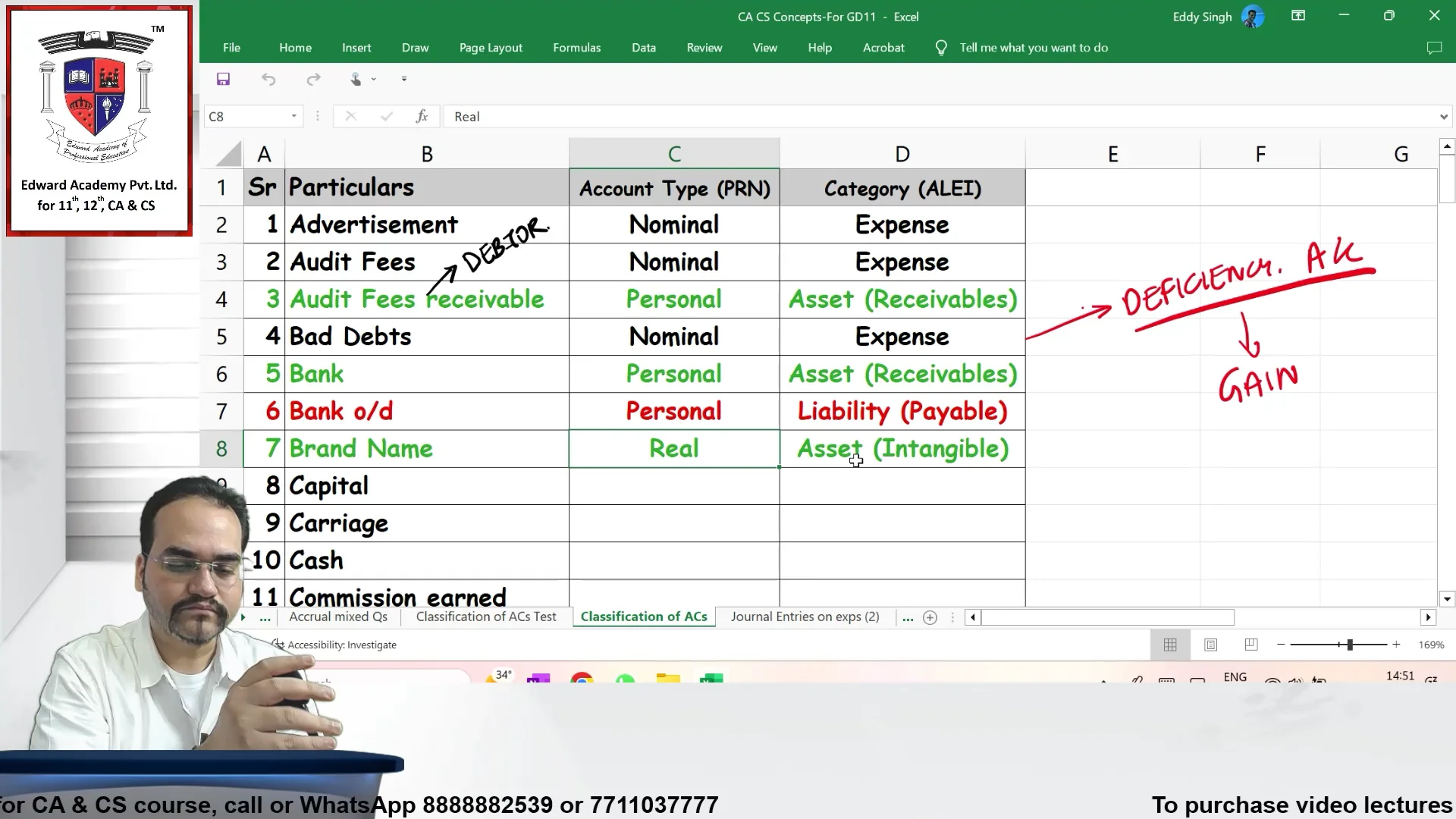Click the Undo icon
This screenshot has width=1456, height=819.
[x=268, y=79]
